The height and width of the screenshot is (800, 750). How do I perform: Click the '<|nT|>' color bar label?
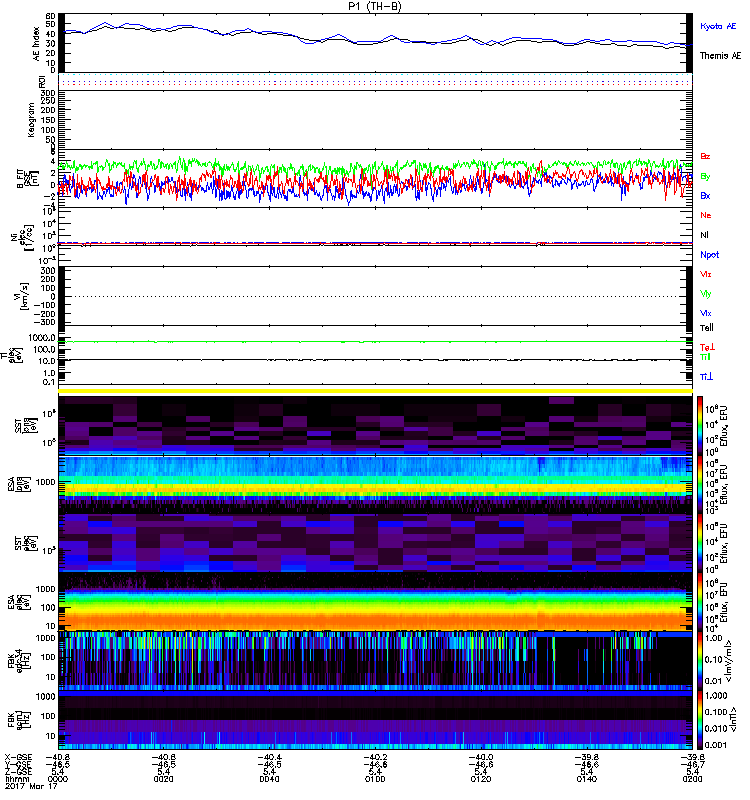(x=732, y=720)
